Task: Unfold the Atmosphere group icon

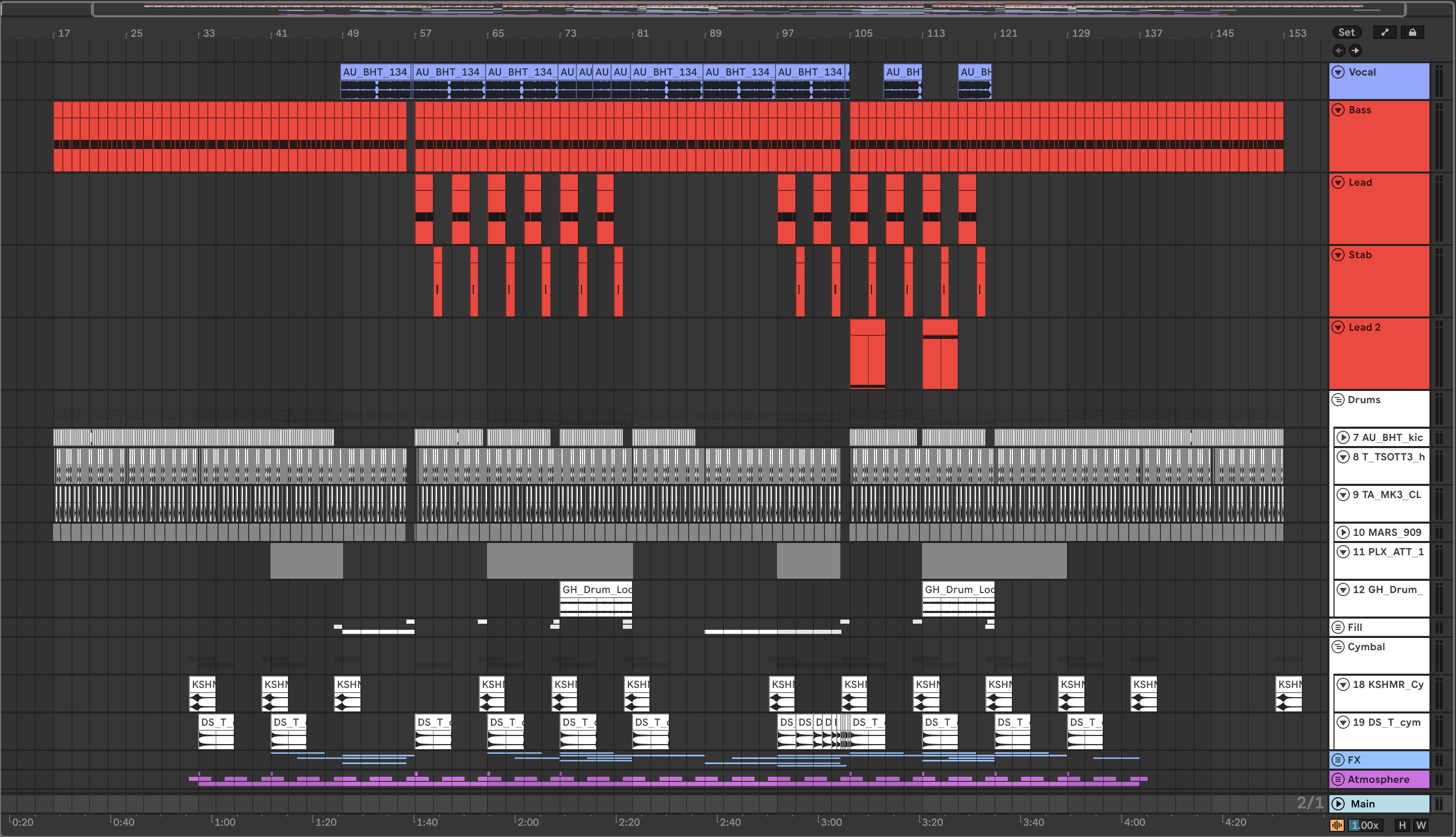Action: [1338, 779]
